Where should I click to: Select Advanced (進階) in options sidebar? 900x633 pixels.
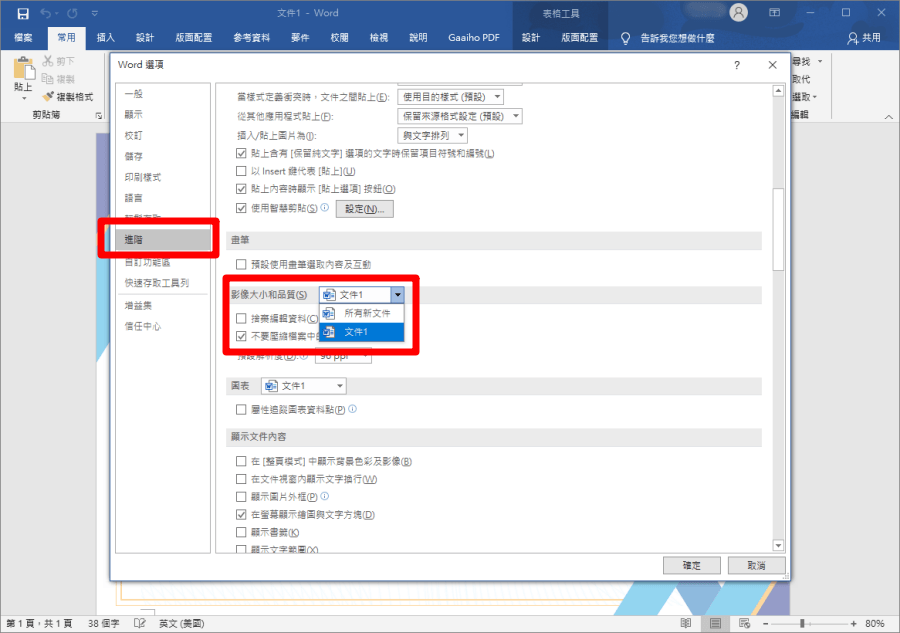[x=163, y=239]
